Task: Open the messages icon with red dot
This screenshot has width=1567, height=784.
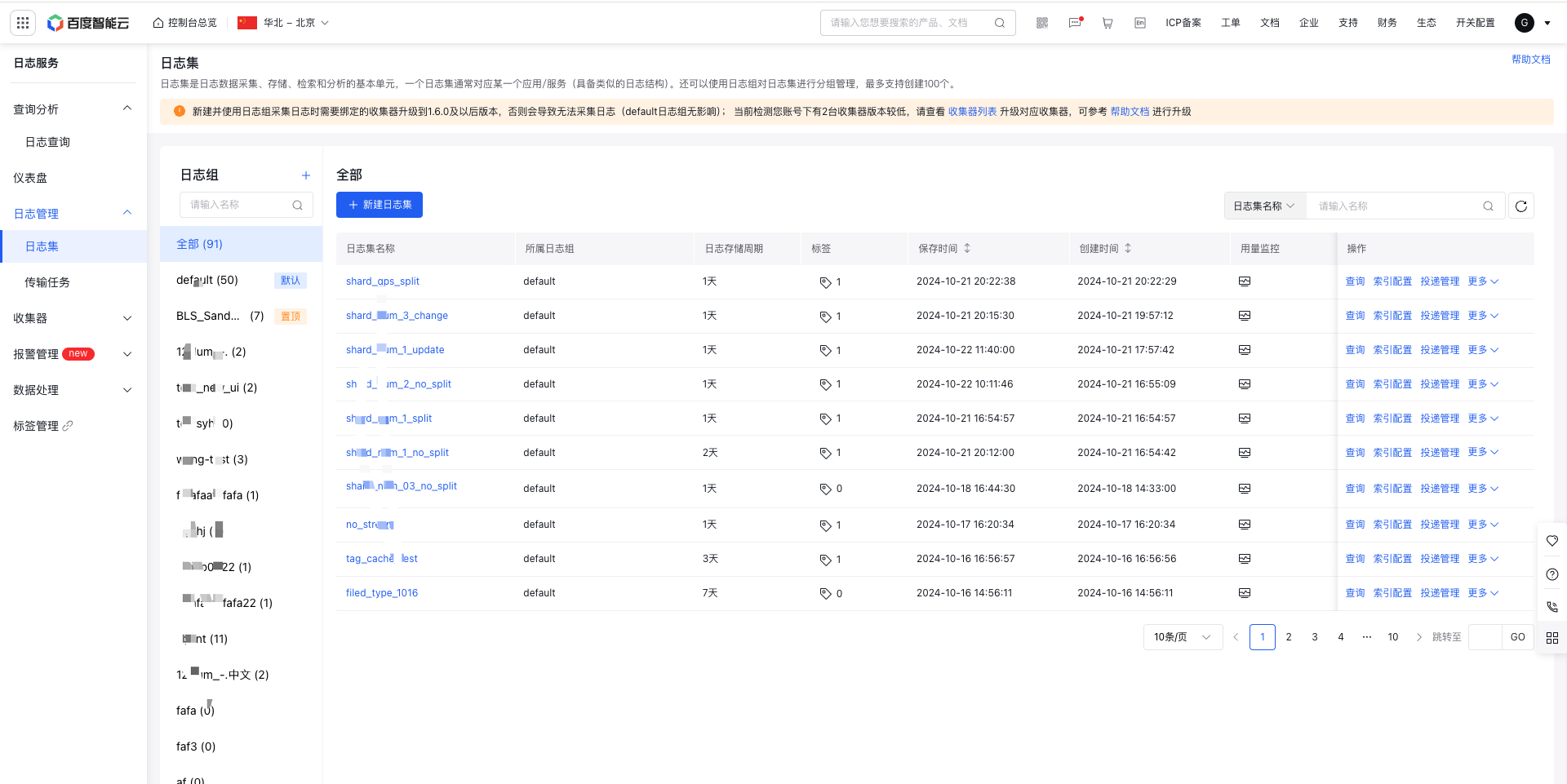Action: coord(1076,23)
